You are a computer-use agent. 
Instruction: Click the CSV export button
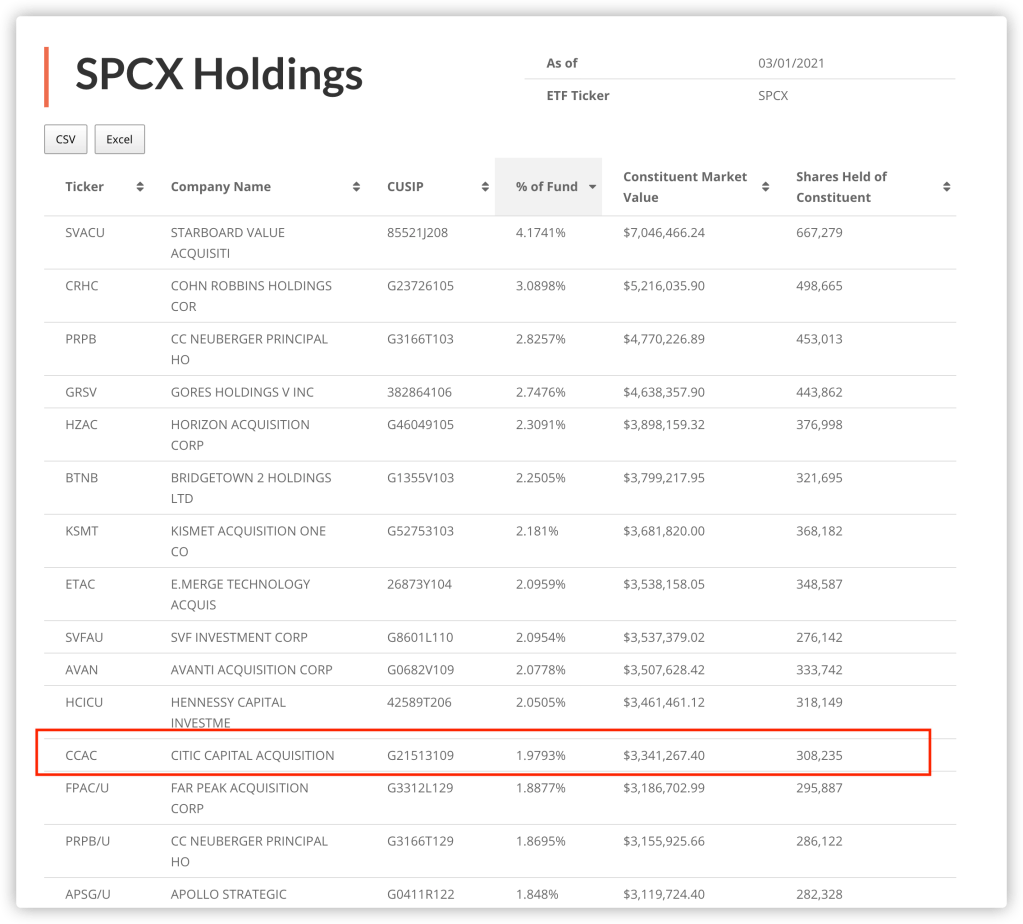tap(66, 139)
